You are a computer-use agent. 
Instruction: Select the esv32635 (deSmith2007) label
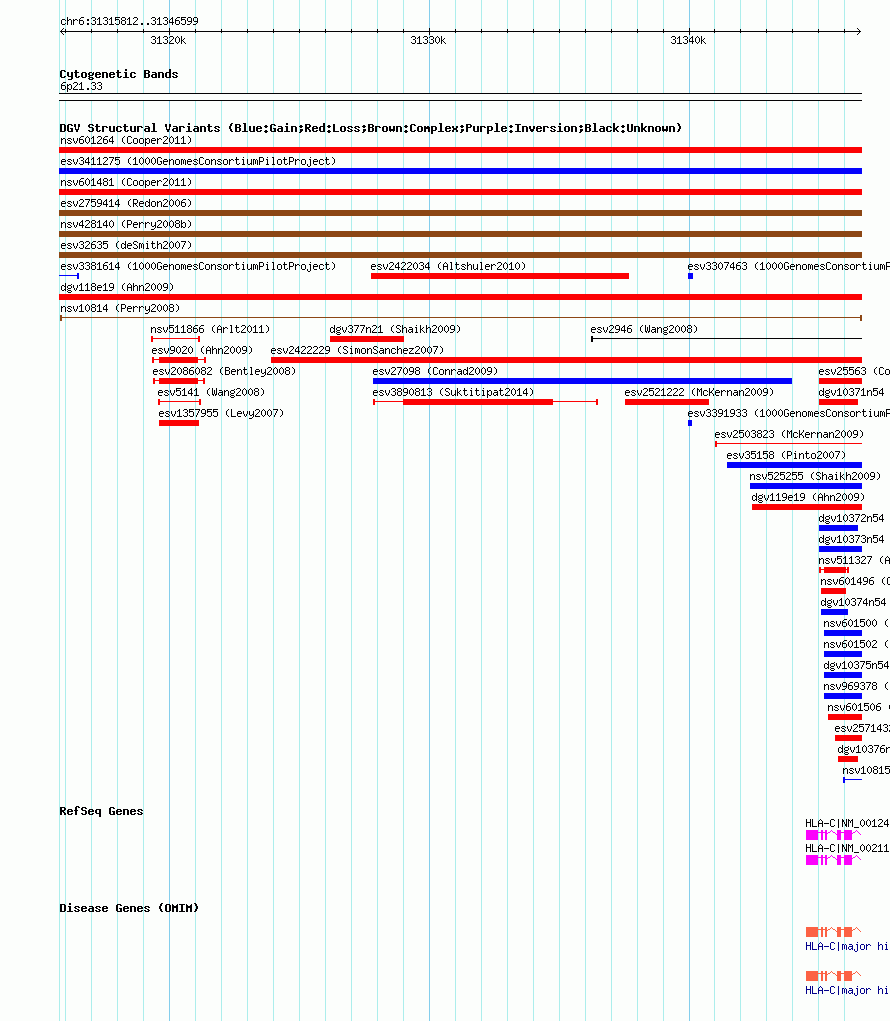(126, 245)
